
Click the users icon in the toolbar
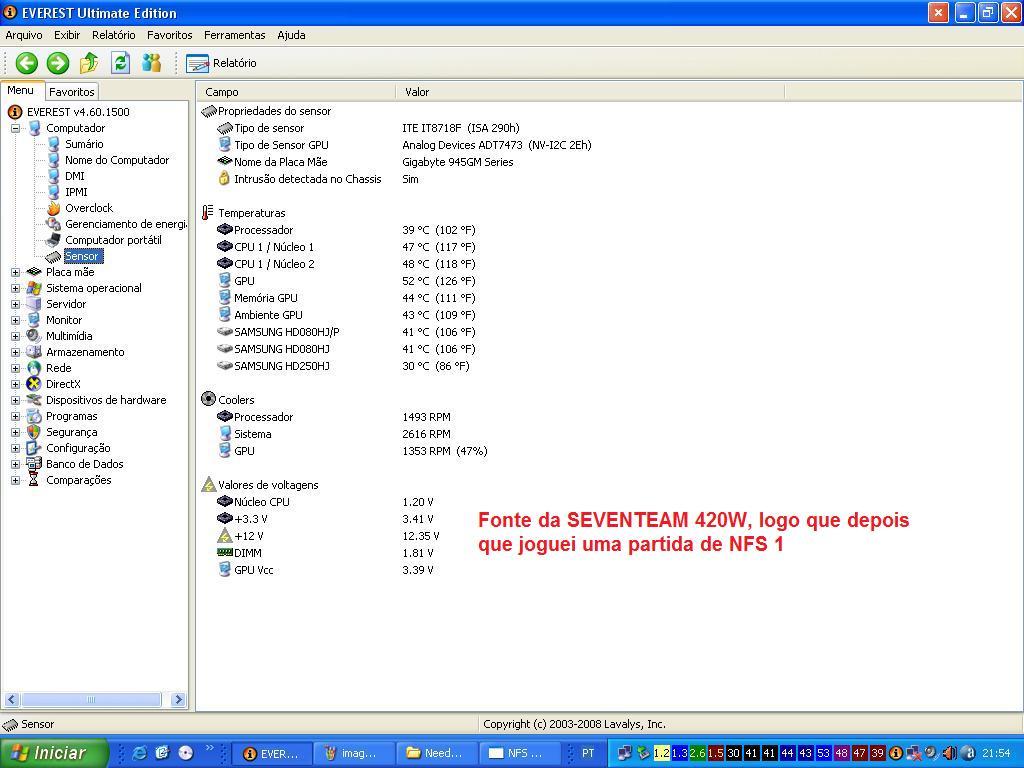click(x=151, y=63)
